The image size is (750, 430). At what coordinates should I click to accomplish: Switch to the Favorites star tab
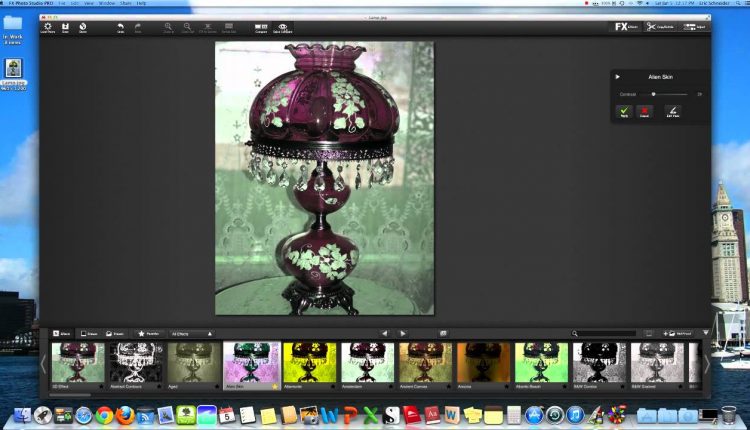(149, 333)
